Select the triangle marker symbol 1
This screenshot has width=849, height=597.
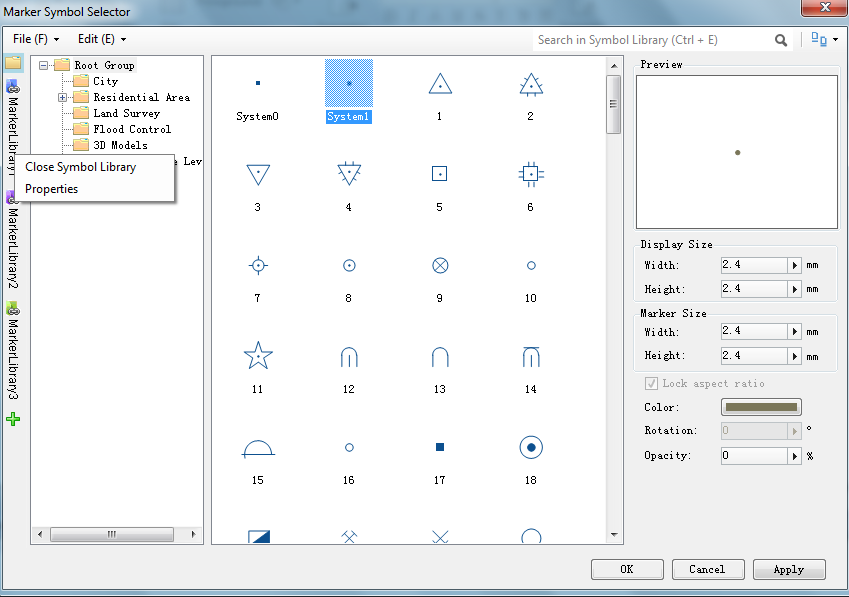(x=439, y=85)
